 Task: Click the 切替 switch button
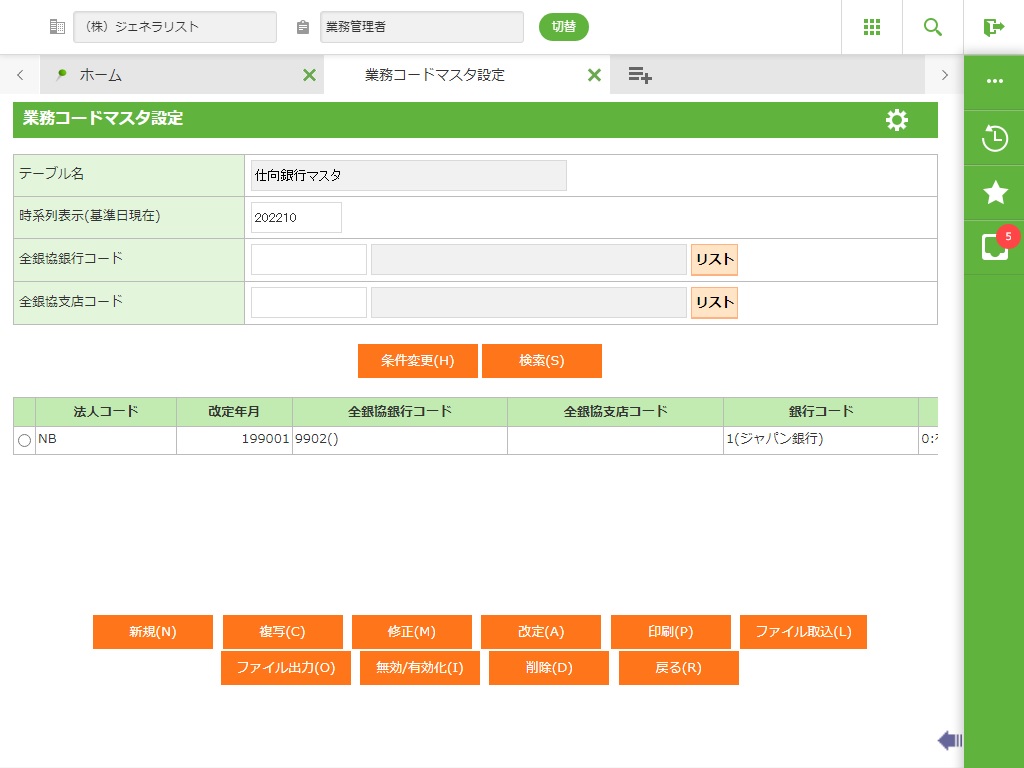(x=564, y=27)
